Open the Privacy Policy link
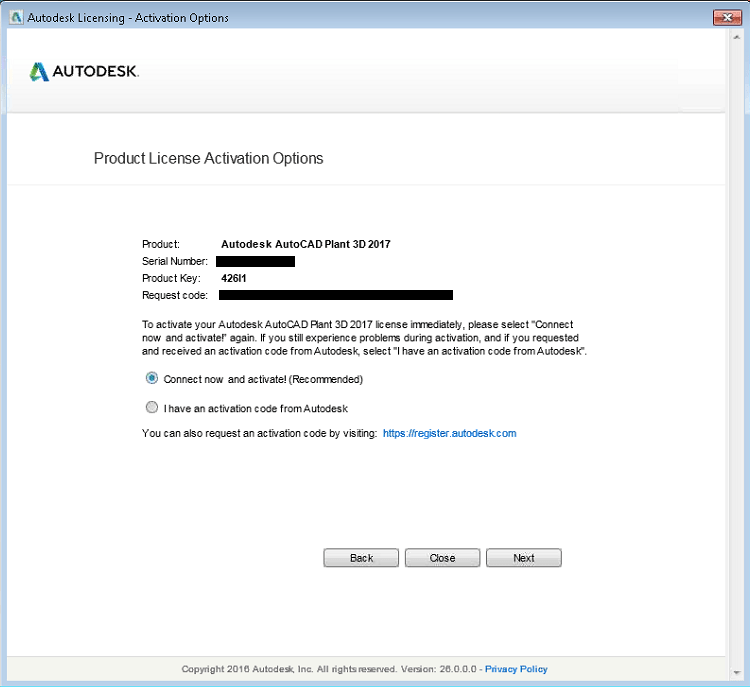 pos(516,669)
